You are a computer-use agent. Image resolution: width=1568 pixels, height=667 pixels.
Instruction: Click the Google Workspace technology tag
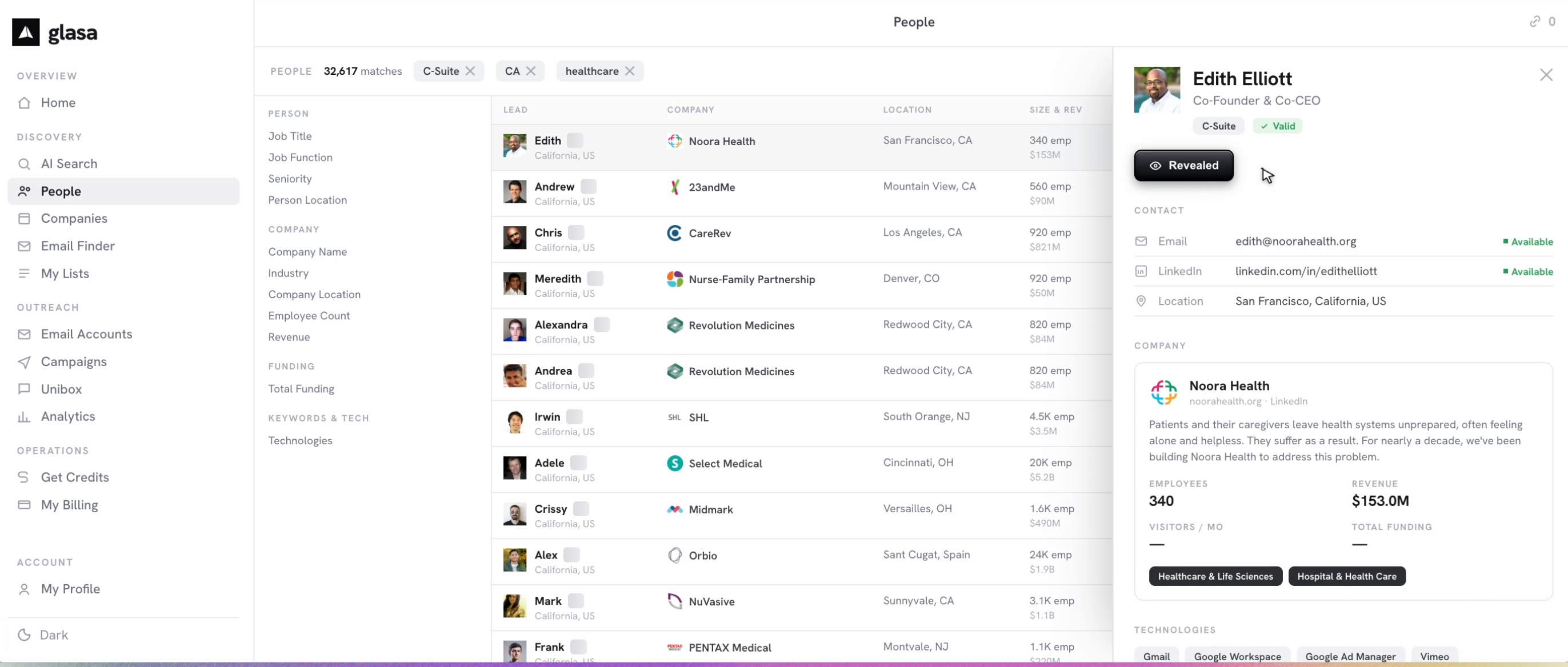pyautogui.click(x=1237, y=656)
